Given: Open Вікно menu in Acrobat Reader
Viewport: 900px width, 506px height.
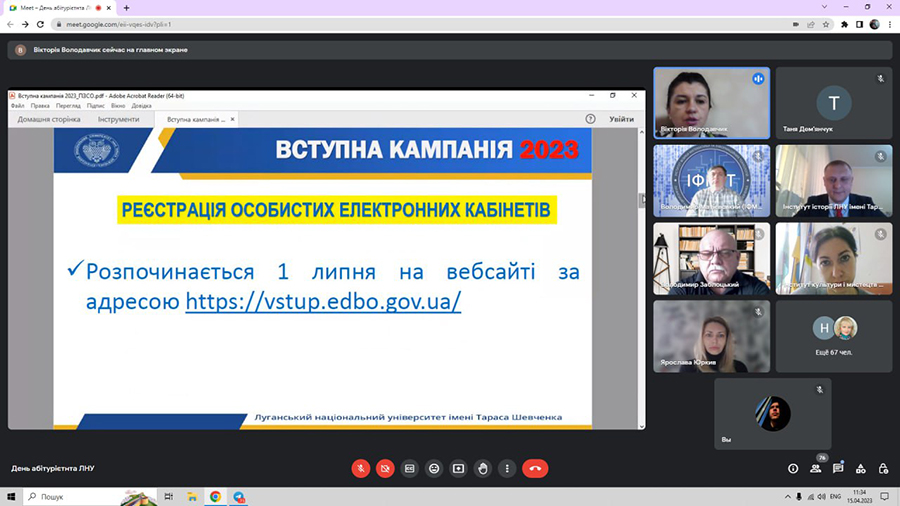Looking at the screenshot, I should point(118,106).
